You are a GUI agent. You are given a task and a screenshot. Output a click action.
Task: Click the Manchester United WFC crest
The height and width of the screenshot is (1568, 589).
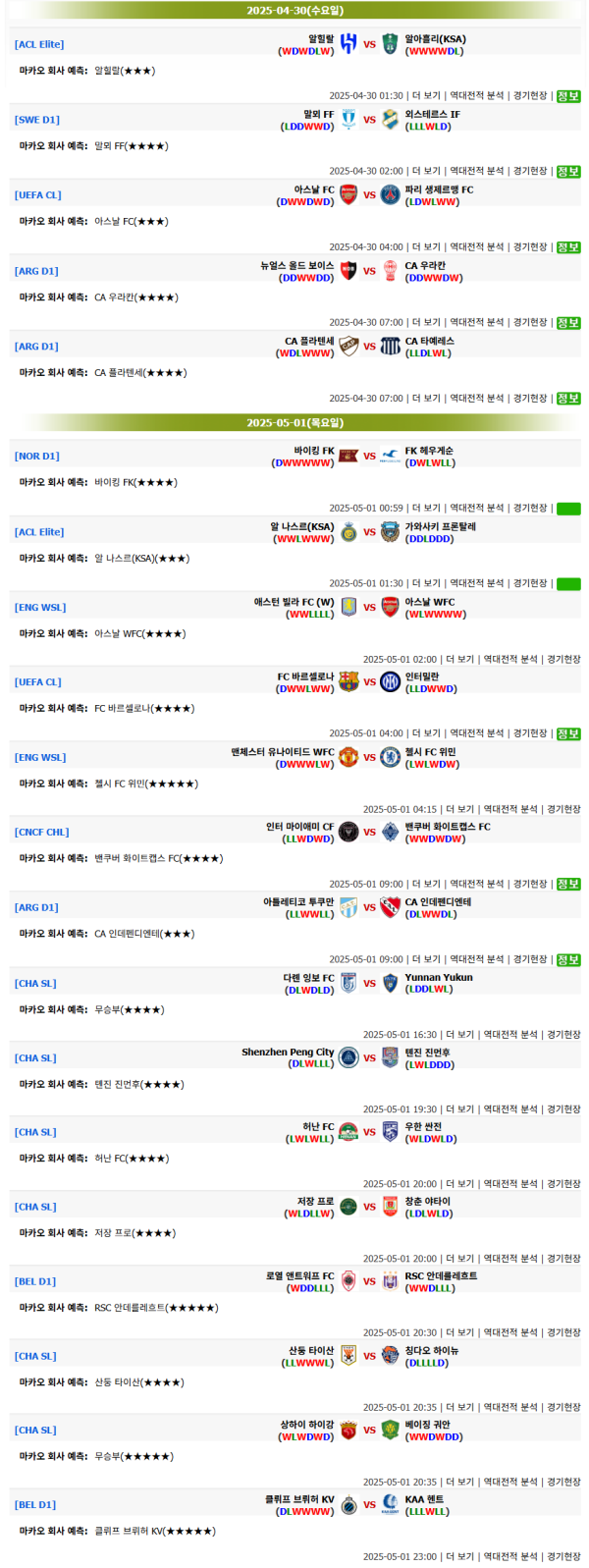pyautogui.click(x=348, y=757)
